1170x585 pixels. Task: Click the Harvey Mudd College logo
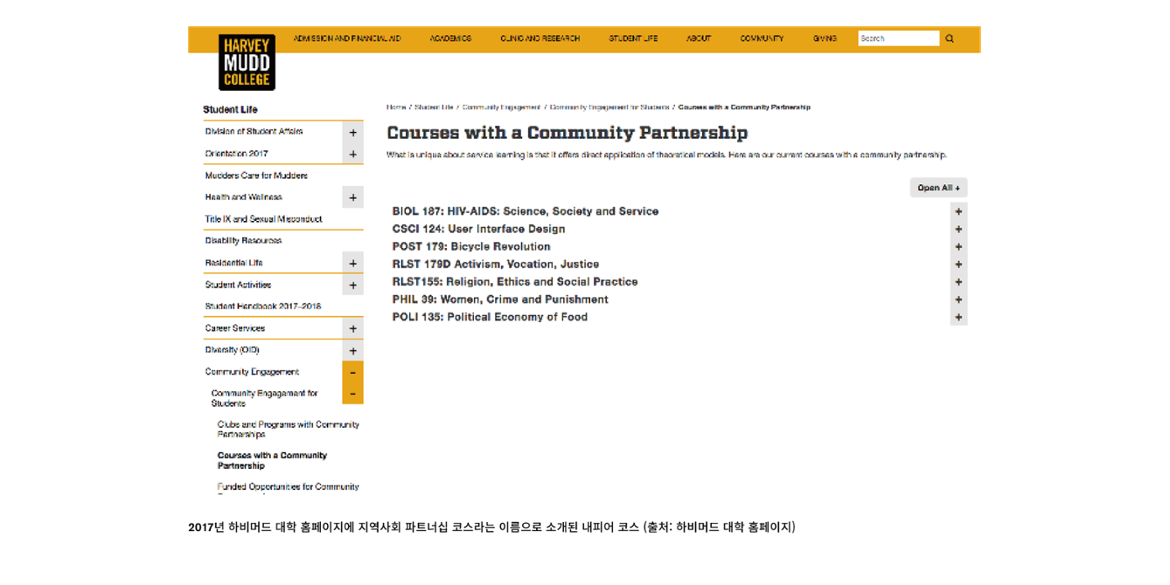pos(246,62)
